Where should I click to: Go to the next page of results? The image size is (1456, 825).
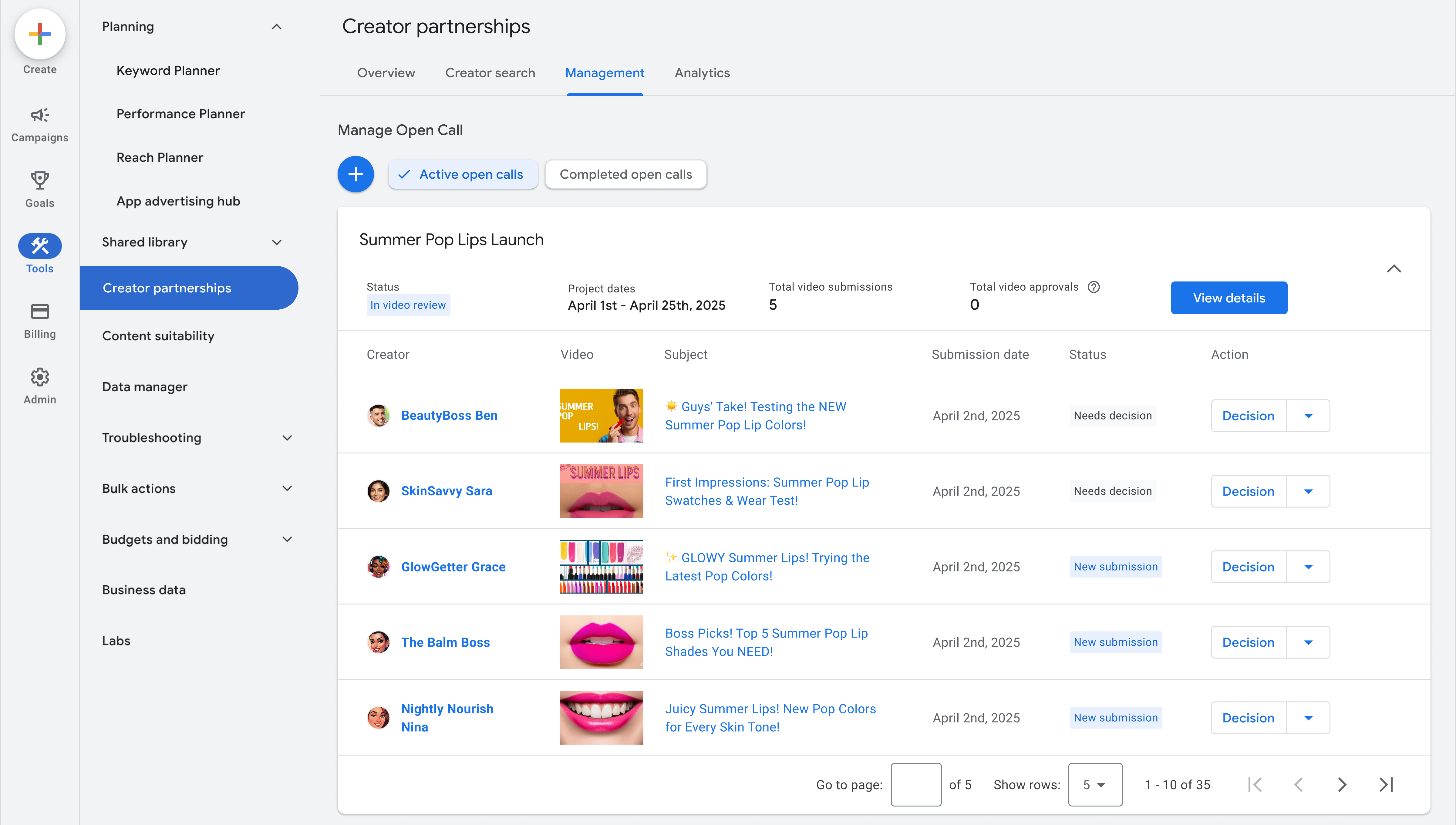(x=1342, y=785)
